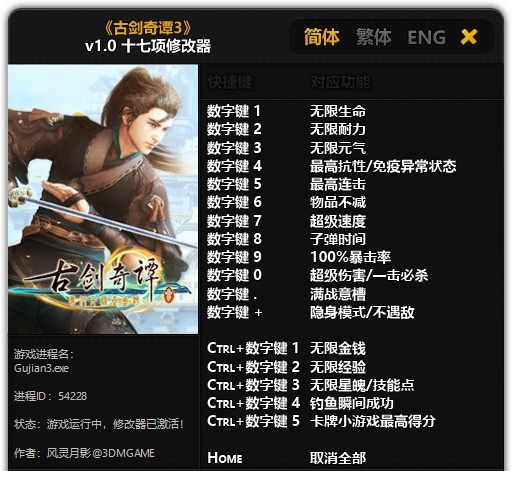
Task: Switch language to 简体
Action: click(322, 37)
